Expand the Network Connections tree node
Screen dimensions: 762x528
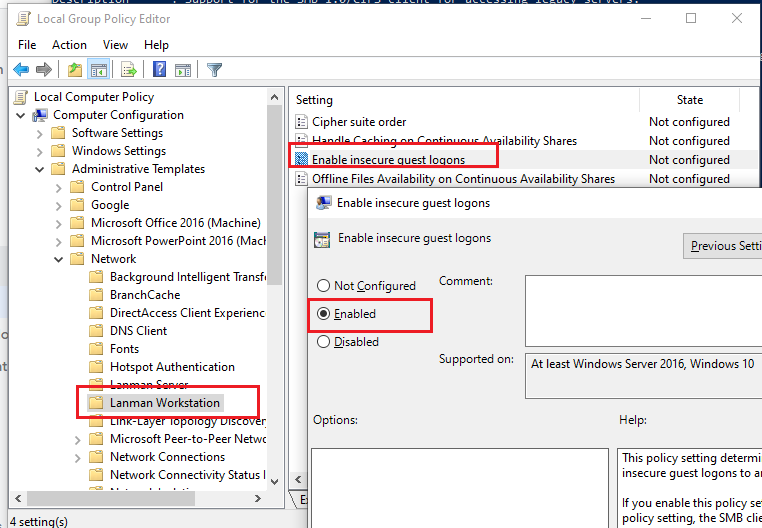coord(79,457)
